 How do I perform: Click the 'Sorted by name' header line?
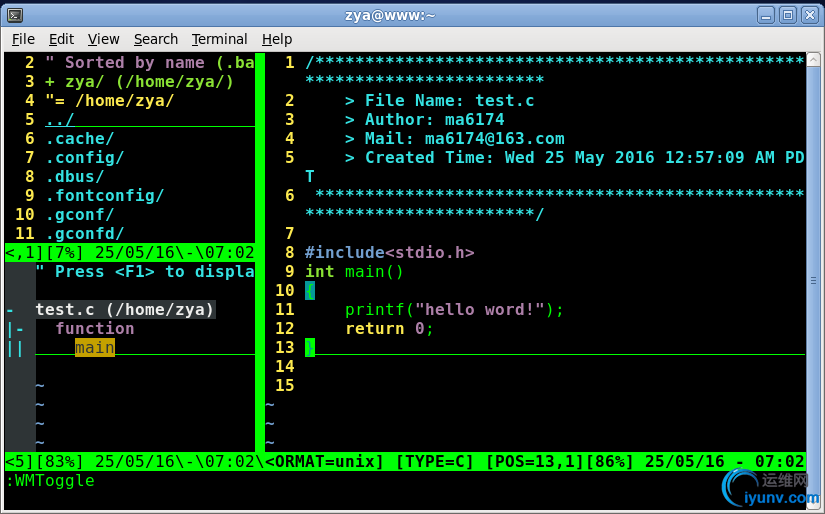point(149,63)
